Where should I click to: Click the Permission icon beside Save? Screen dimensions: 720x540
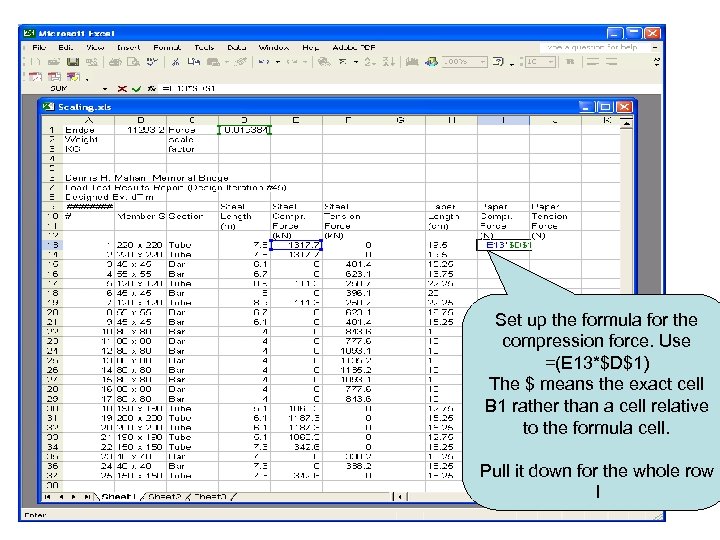[92, 62]
